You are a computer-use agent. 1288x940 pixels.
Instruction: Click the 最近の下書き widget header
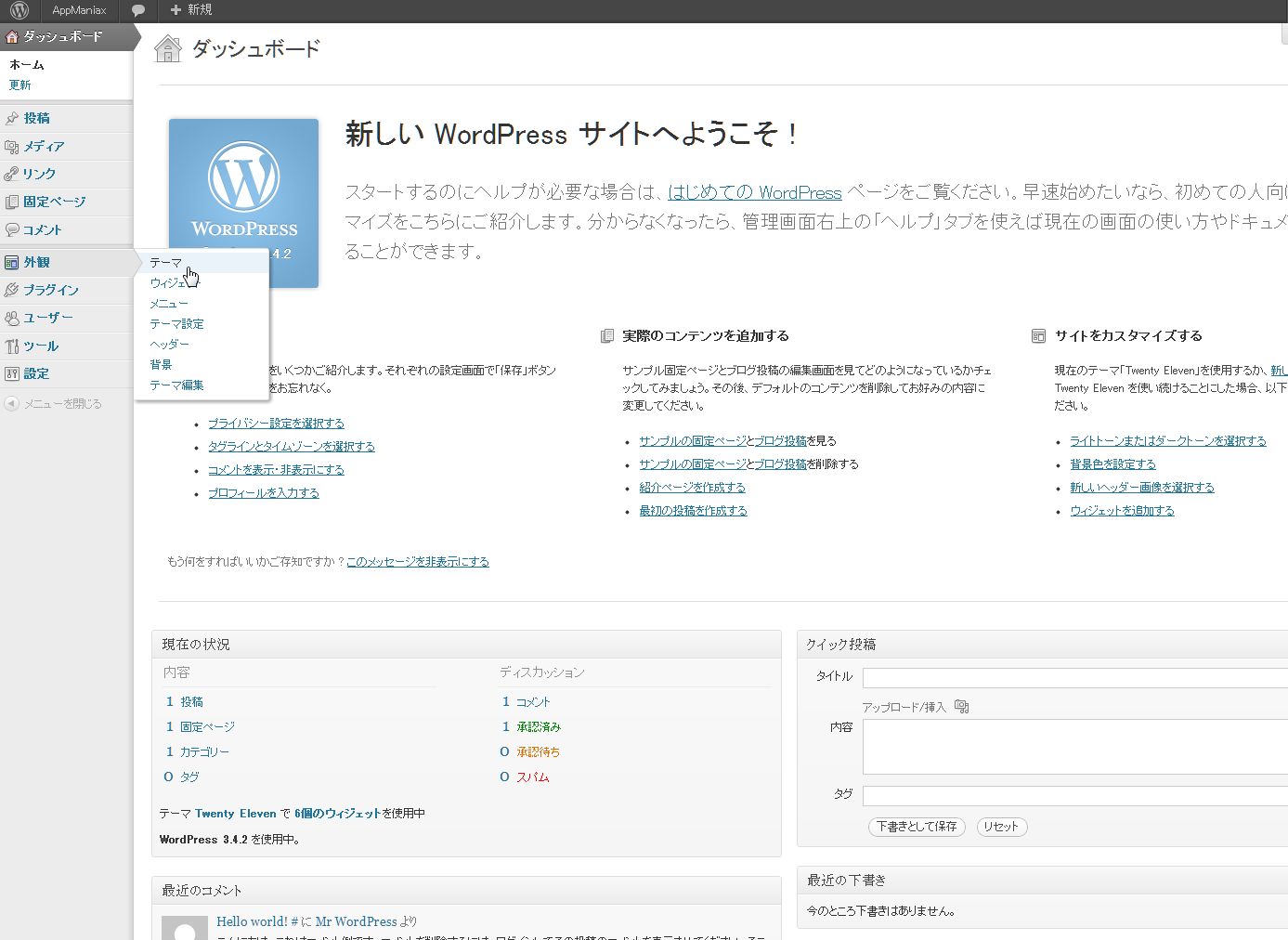pyautogui.click(x=1042, y=880)
